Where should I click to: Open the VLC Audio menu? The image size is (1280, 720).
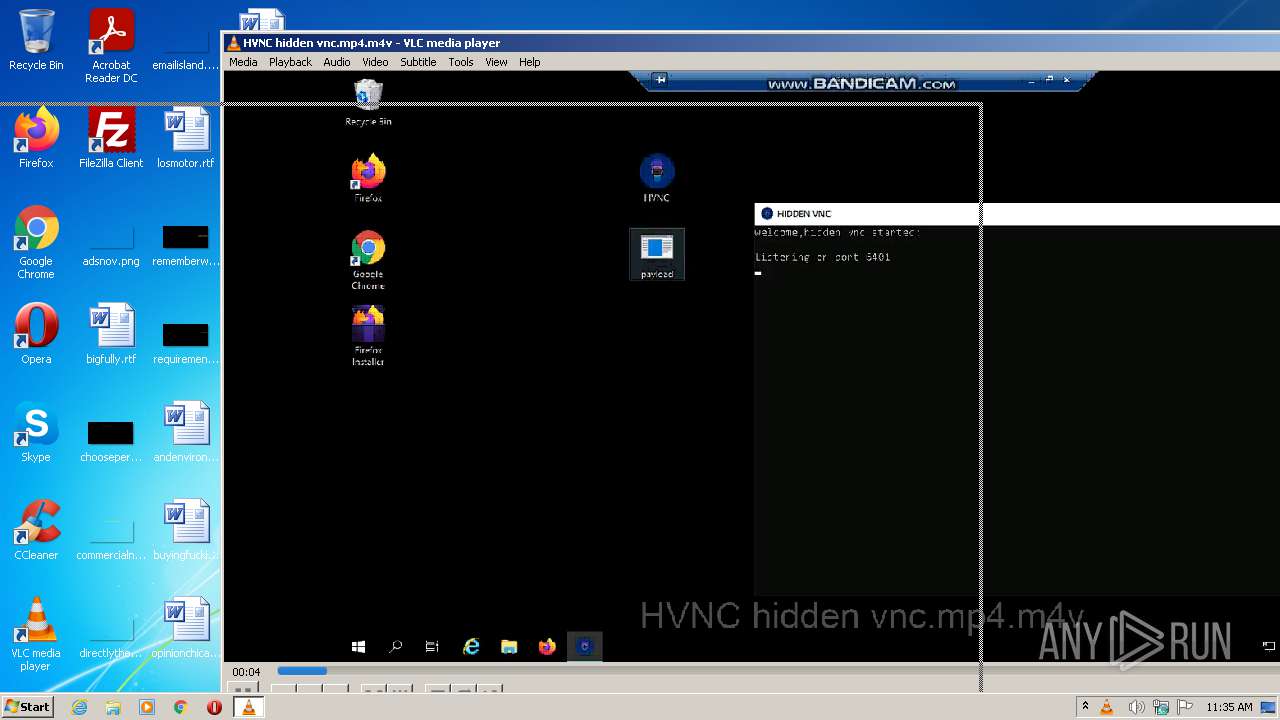pos(337,62)
